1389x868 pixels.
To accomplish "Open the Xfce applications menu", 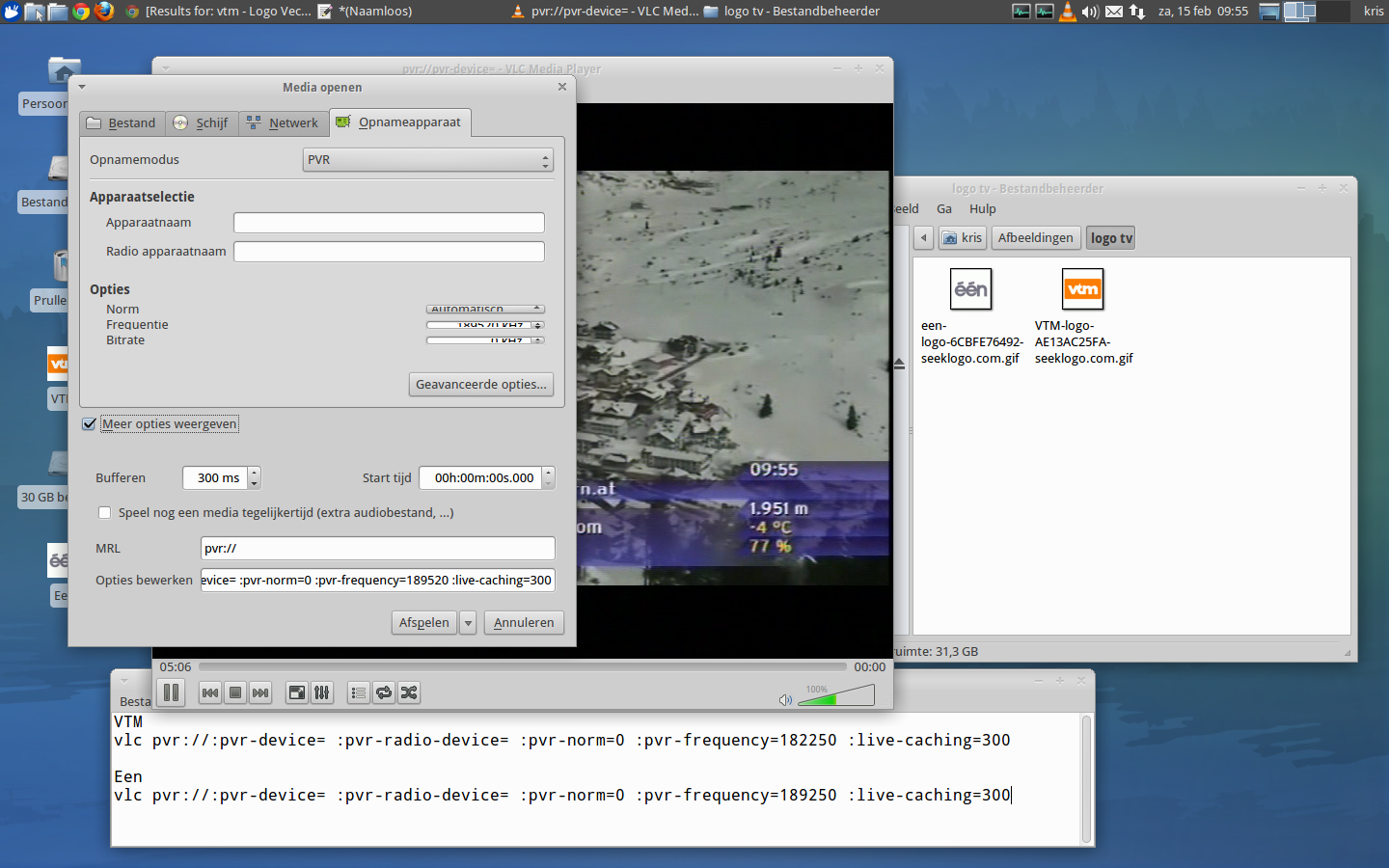I will point(12,12).
